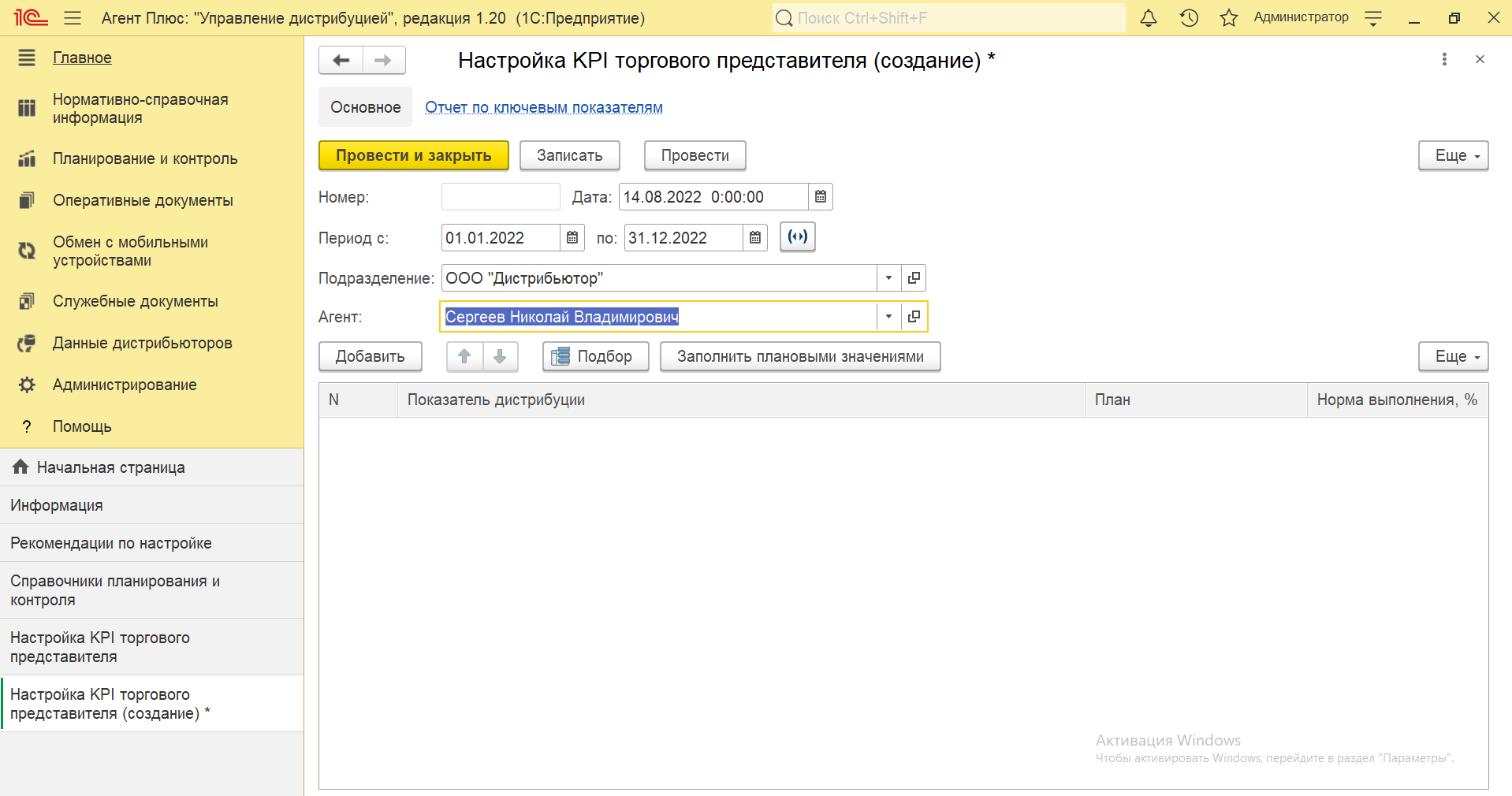Open the service settings icon near Администратор

point(1373,17)
